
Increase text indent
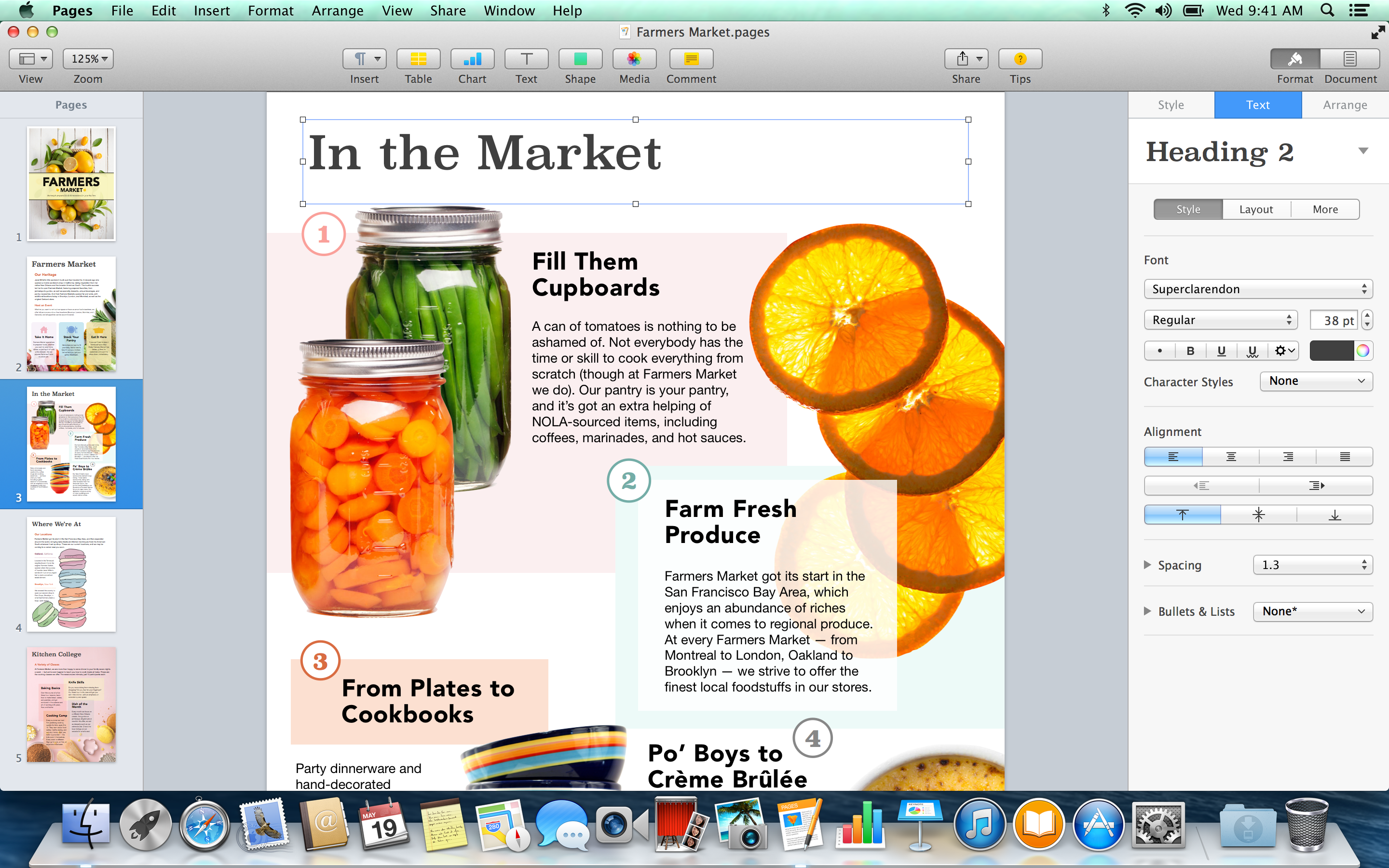[x=1316, y=486]
